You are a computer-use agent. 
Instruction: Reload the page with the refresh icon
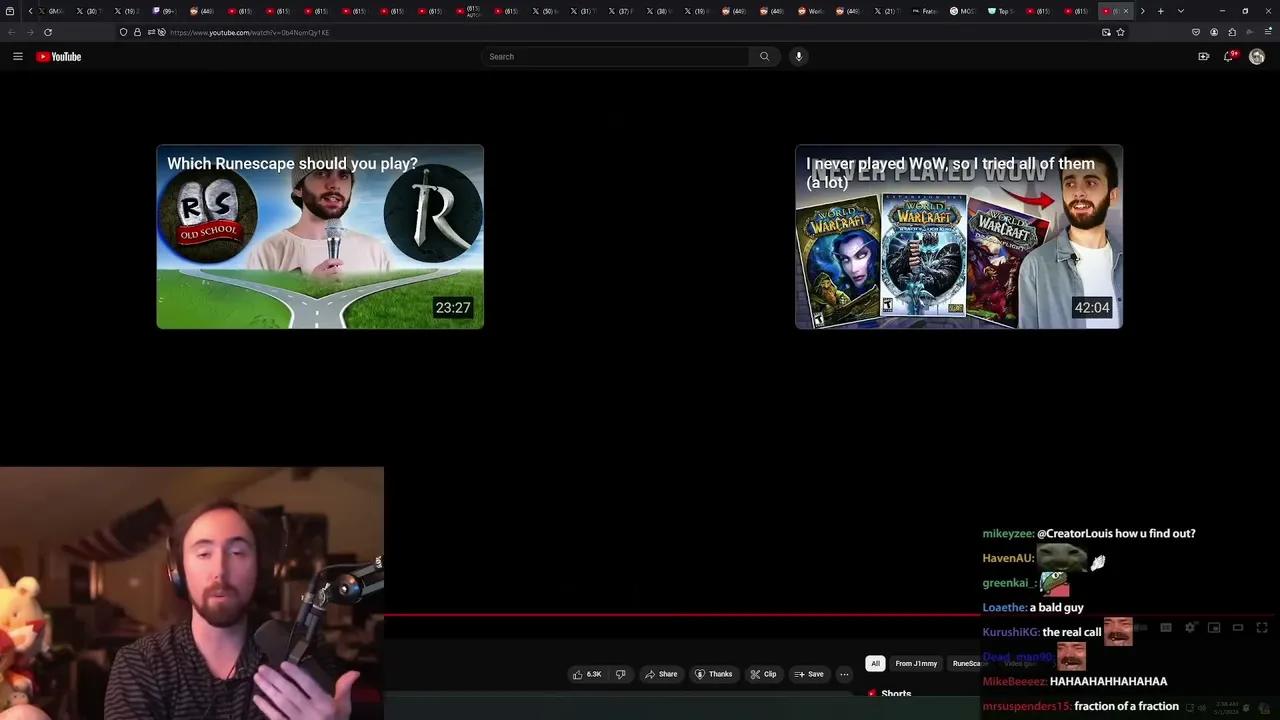pos(48,32)
